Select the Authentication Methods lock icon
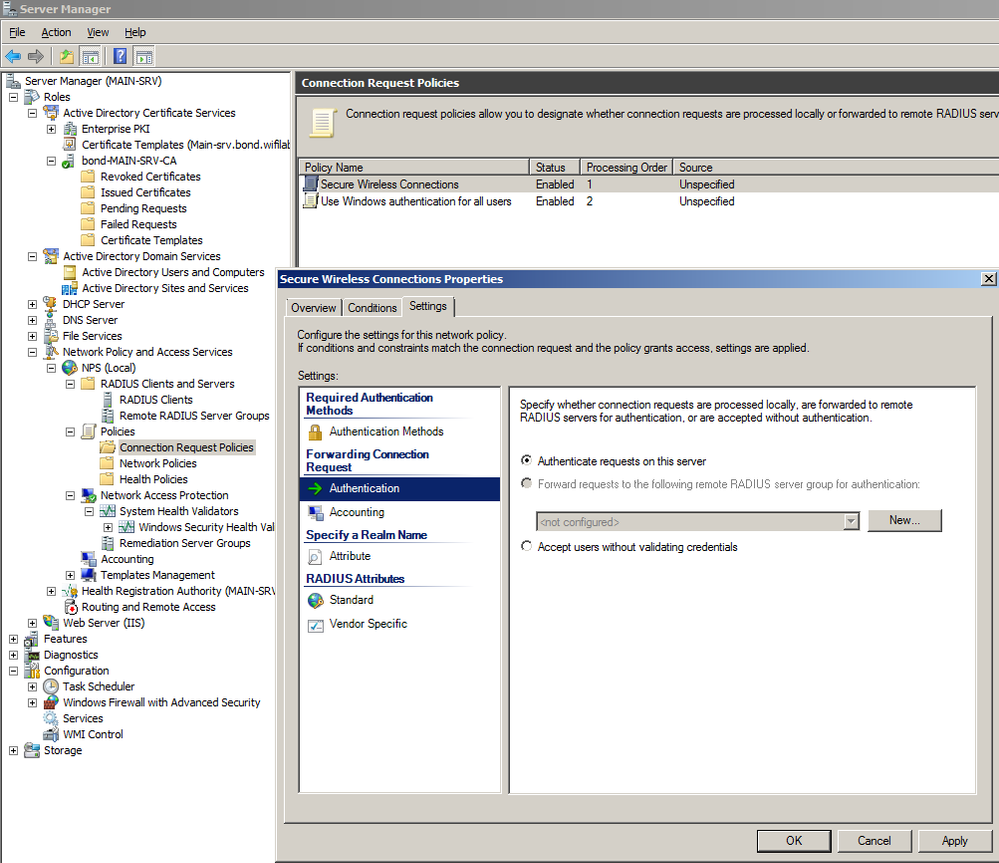The image size is (999, 863). point(315,432)
